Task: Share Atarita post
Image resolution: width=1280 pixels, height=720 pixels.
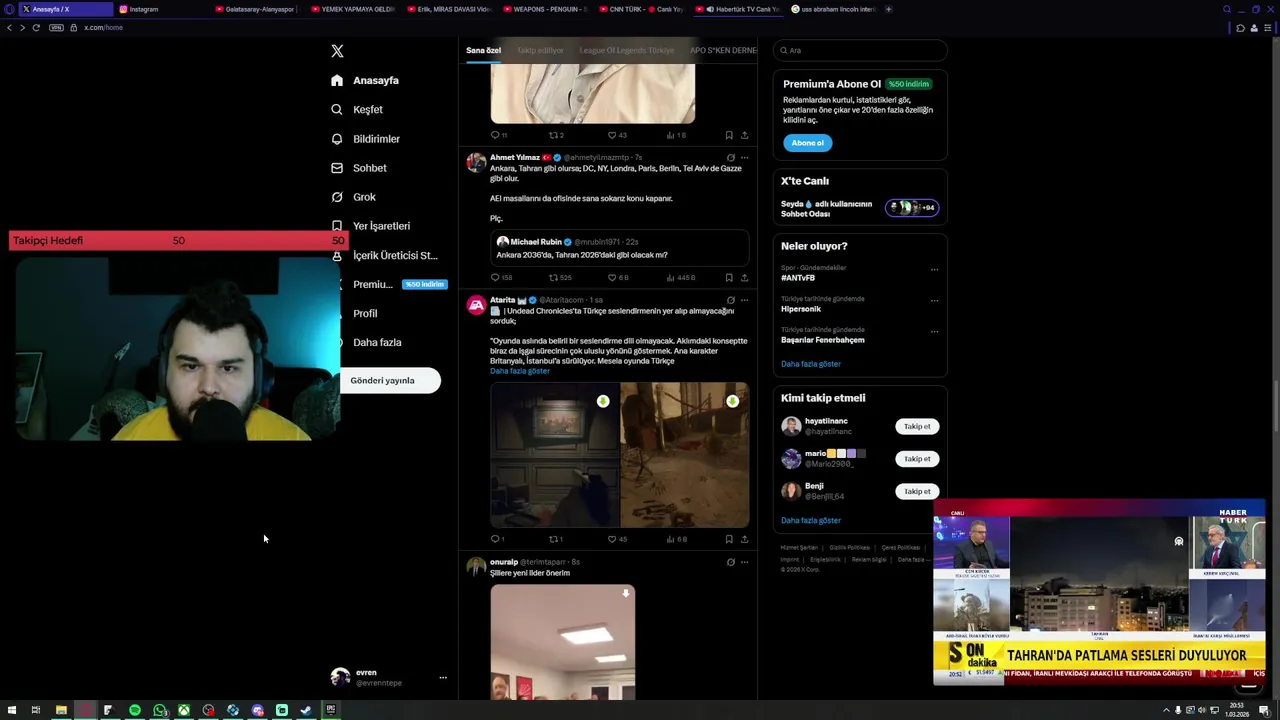Action: click(x=744, y=539)
